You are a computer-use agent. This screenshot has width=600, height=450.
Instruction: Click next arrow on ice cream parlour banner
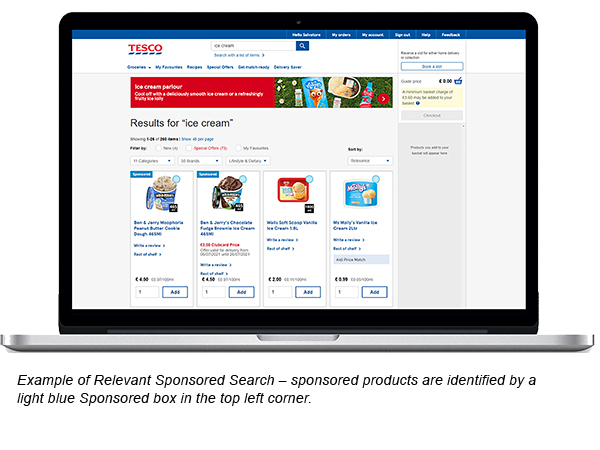[x=384, y=99]
